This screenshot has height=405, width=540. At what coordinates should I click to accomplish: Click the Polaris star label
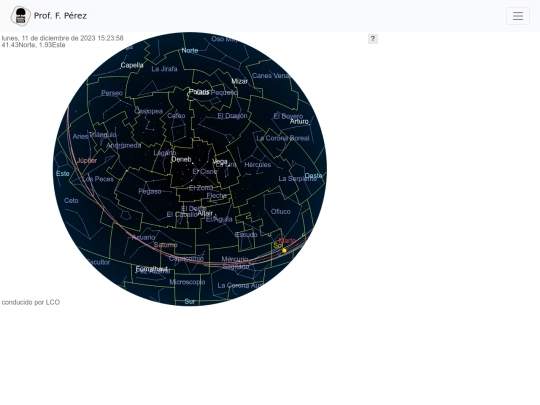tap(199, 92)
